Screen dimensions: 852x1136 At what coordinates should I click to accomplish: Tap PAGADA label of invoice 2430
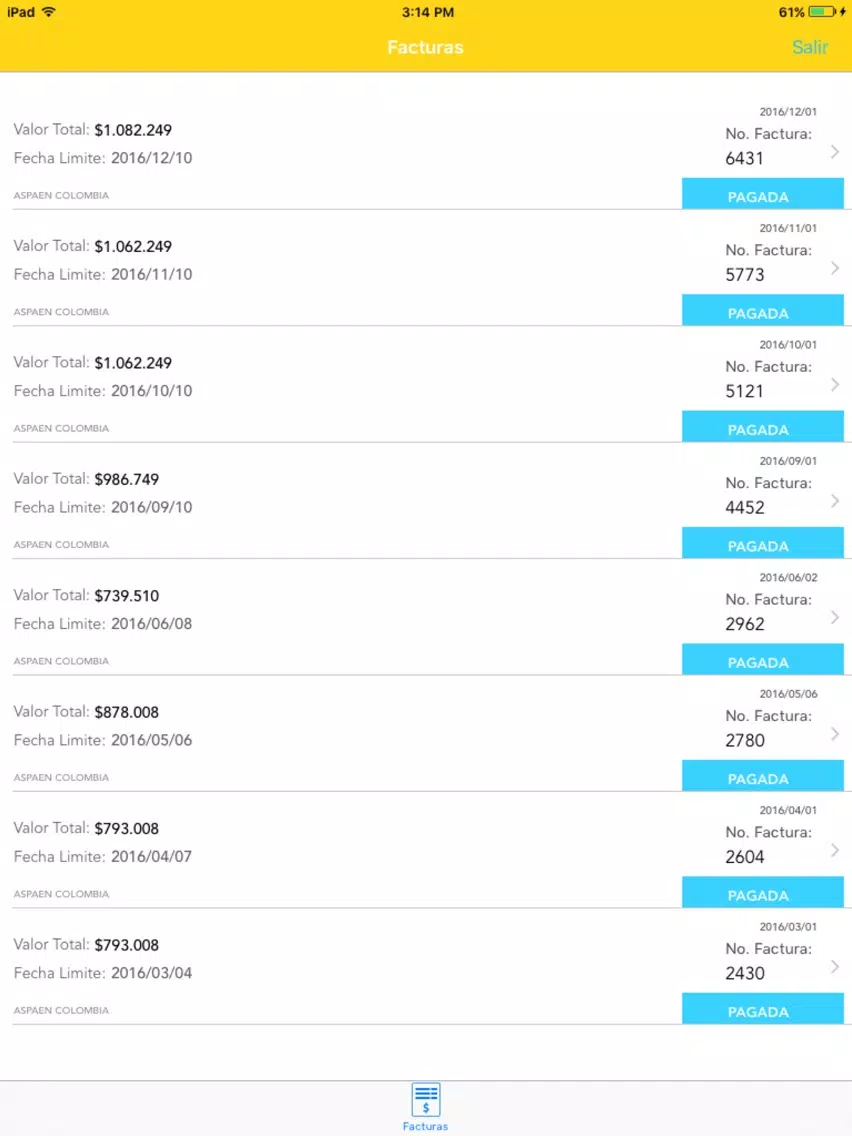pos(762,1008)
